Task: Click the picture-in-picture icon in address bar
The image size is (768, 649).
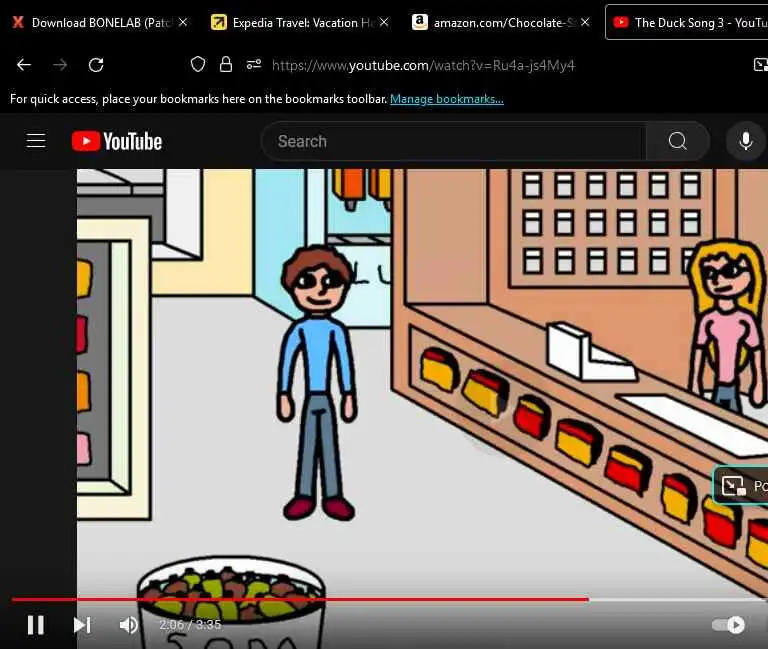Action: [760, 64]
